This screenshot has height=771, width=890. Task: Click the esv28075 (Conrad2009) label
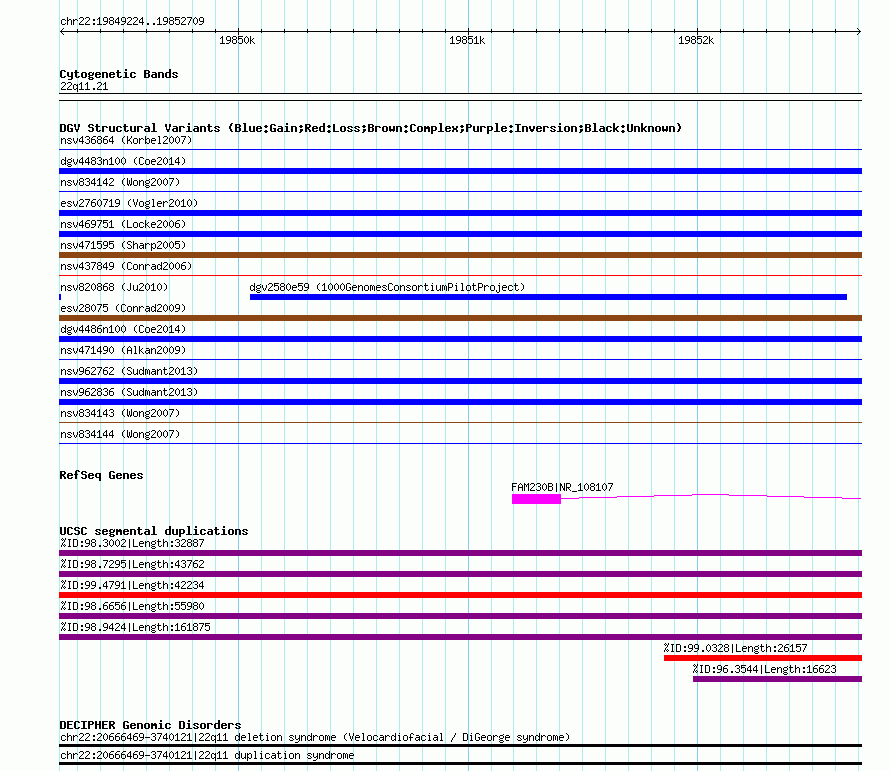(123, 308)
